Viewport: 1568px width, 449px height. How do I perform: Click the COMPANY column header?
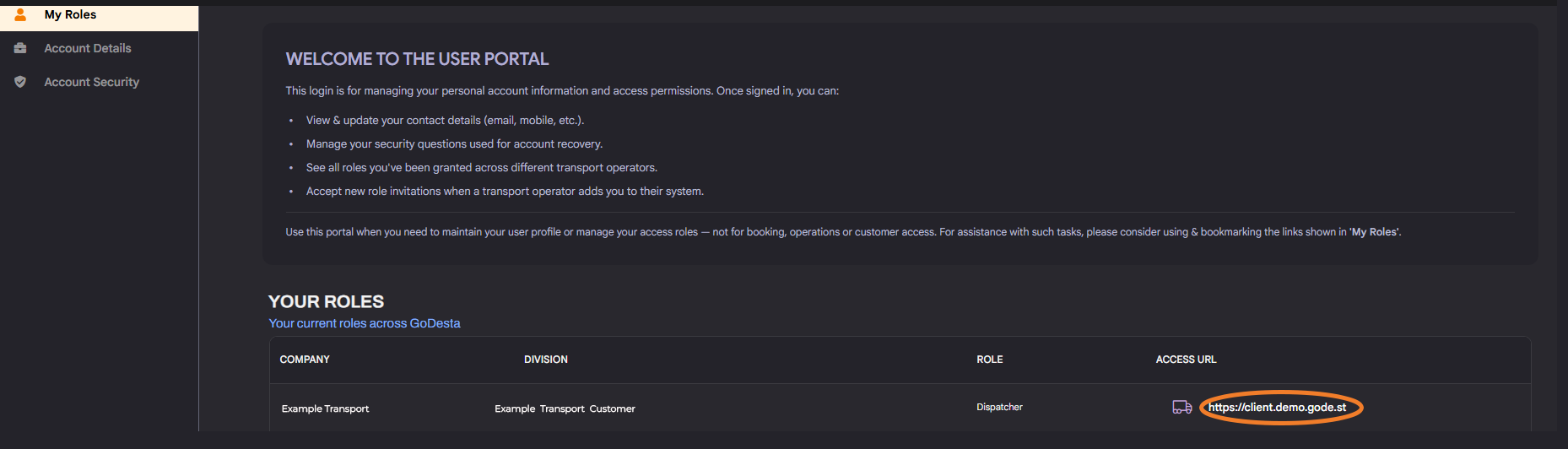305,360
